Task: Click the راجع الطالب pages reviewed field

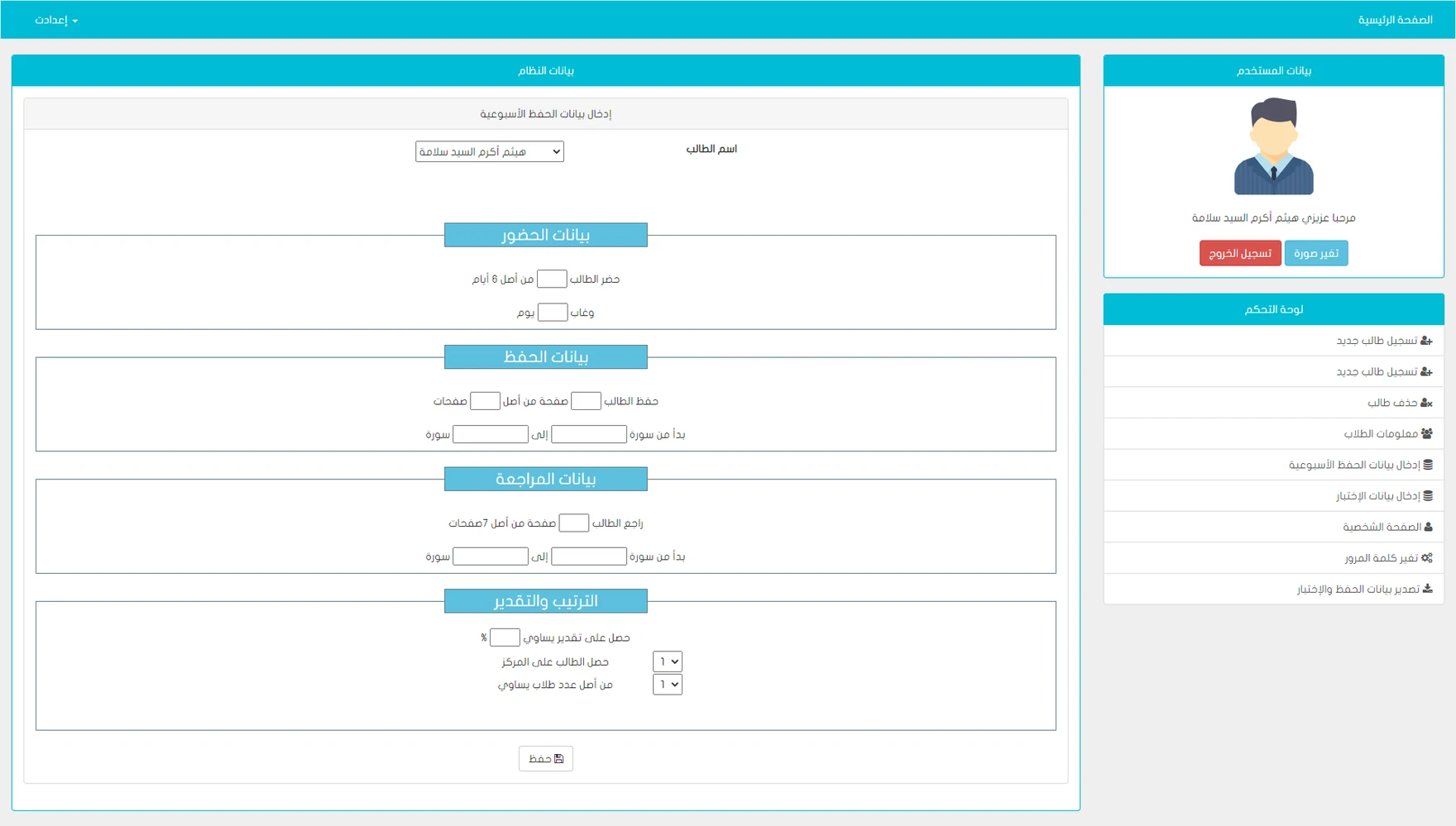Action: click(x=574, y=523)
